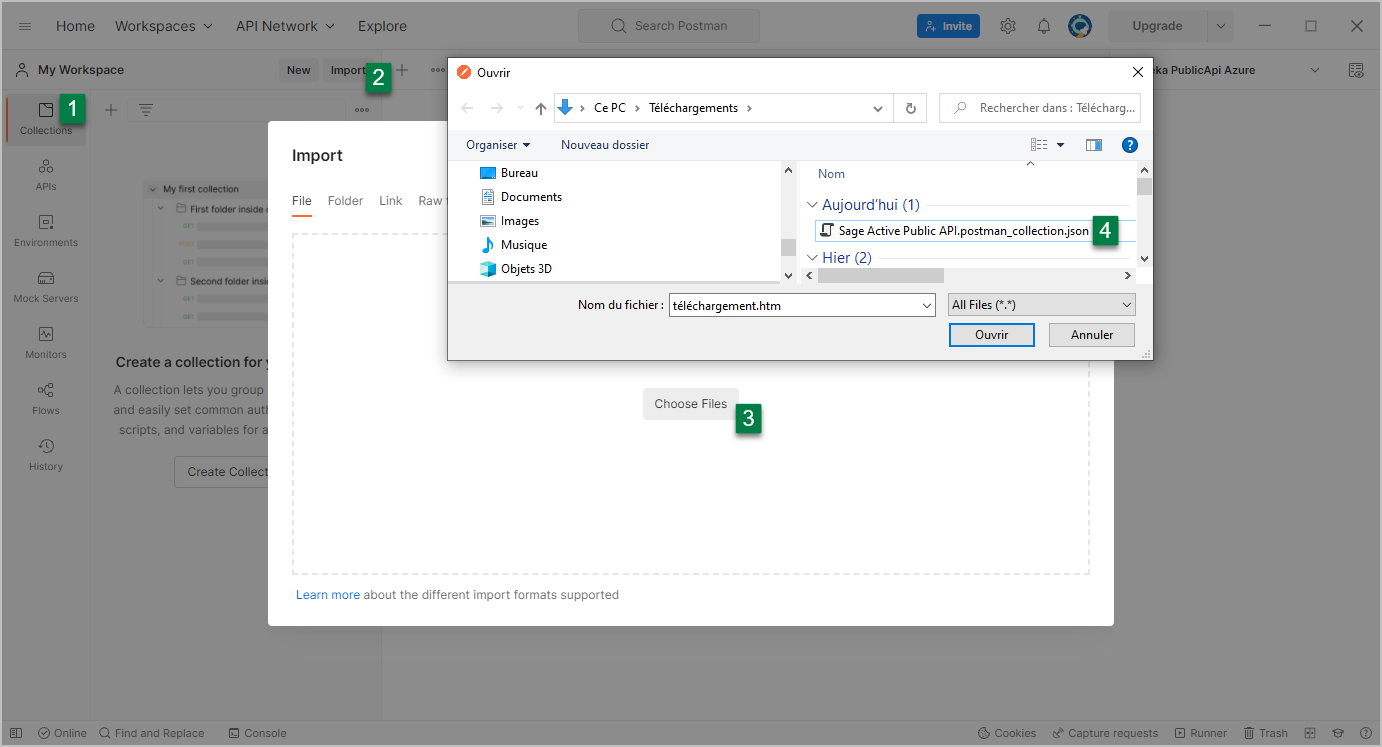The width and height of the screenshot is (1382, 747).
Task: Sort by the Nom column header
Action: 831,174
